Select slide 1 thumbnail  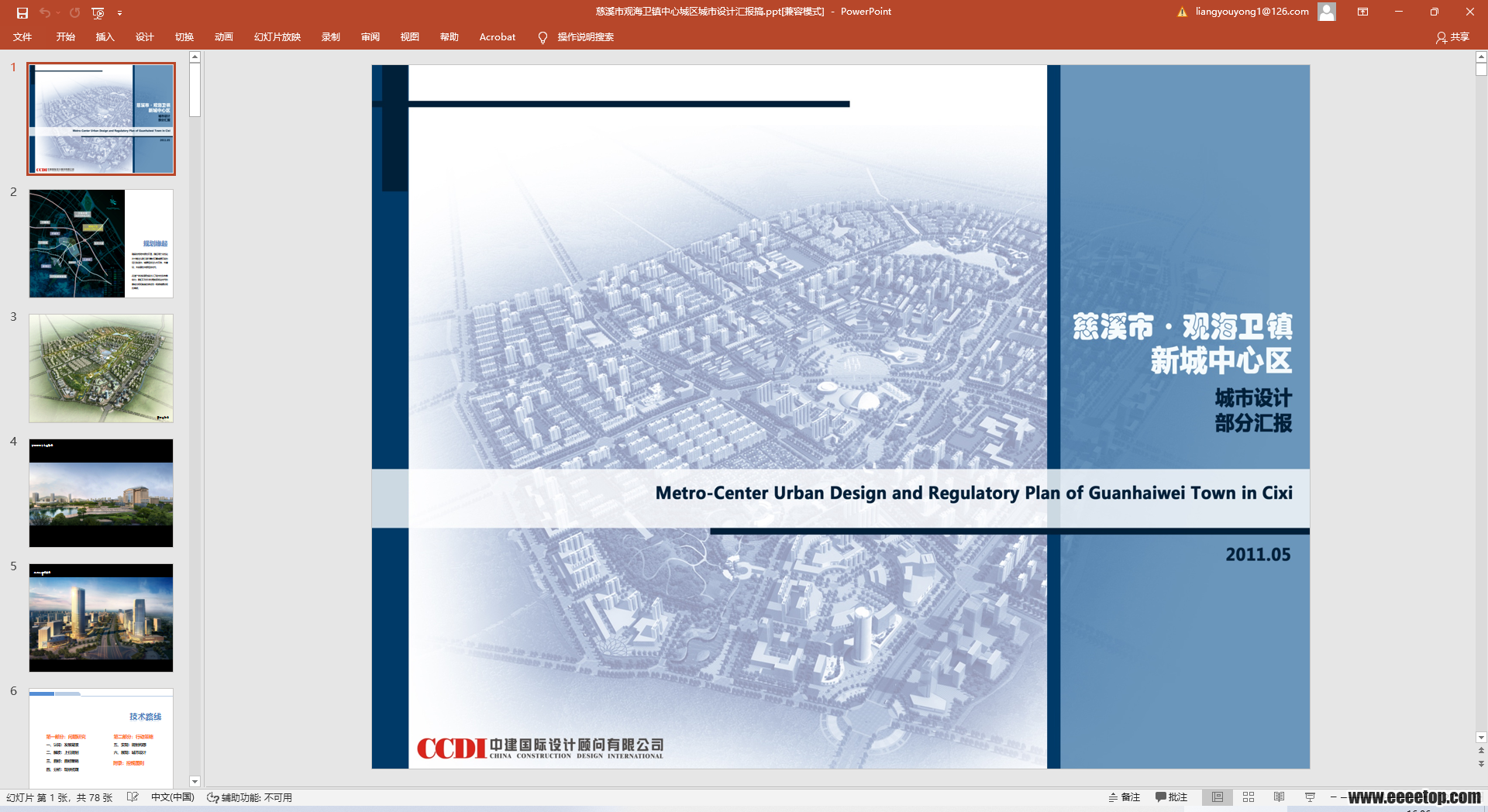[x=101, y=119]
